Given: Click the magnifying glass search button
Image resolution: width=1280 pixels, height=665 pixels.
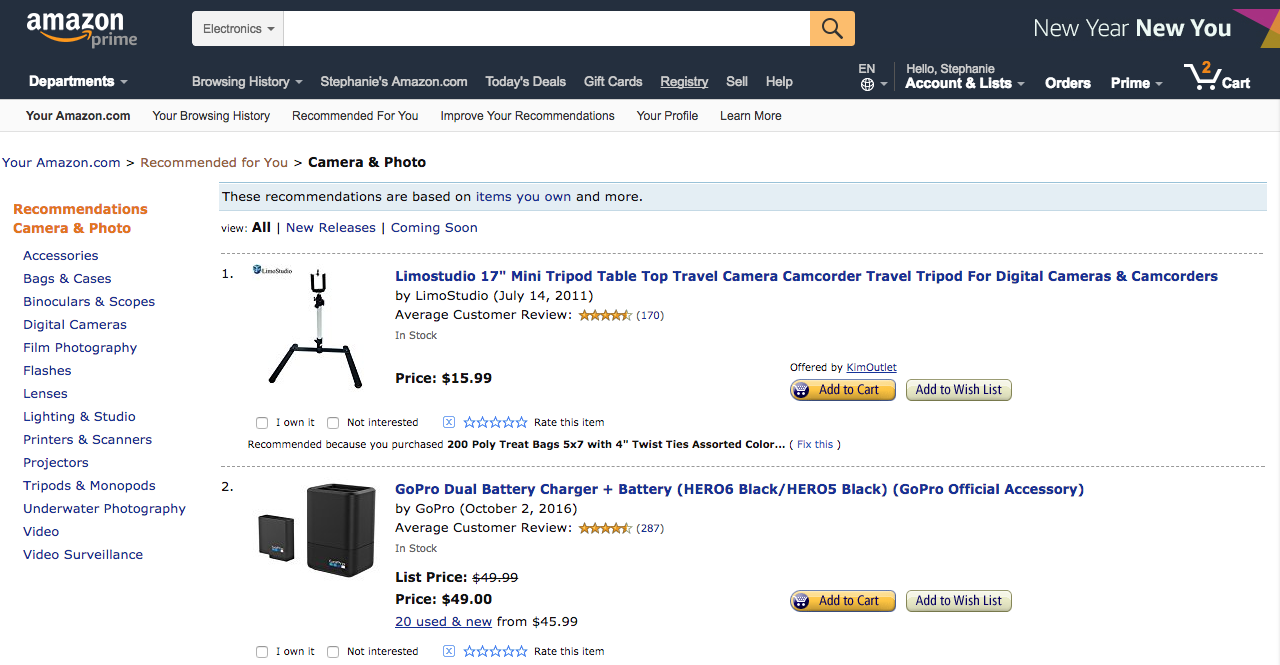Looking at the screenshot, I should (832, 29).
